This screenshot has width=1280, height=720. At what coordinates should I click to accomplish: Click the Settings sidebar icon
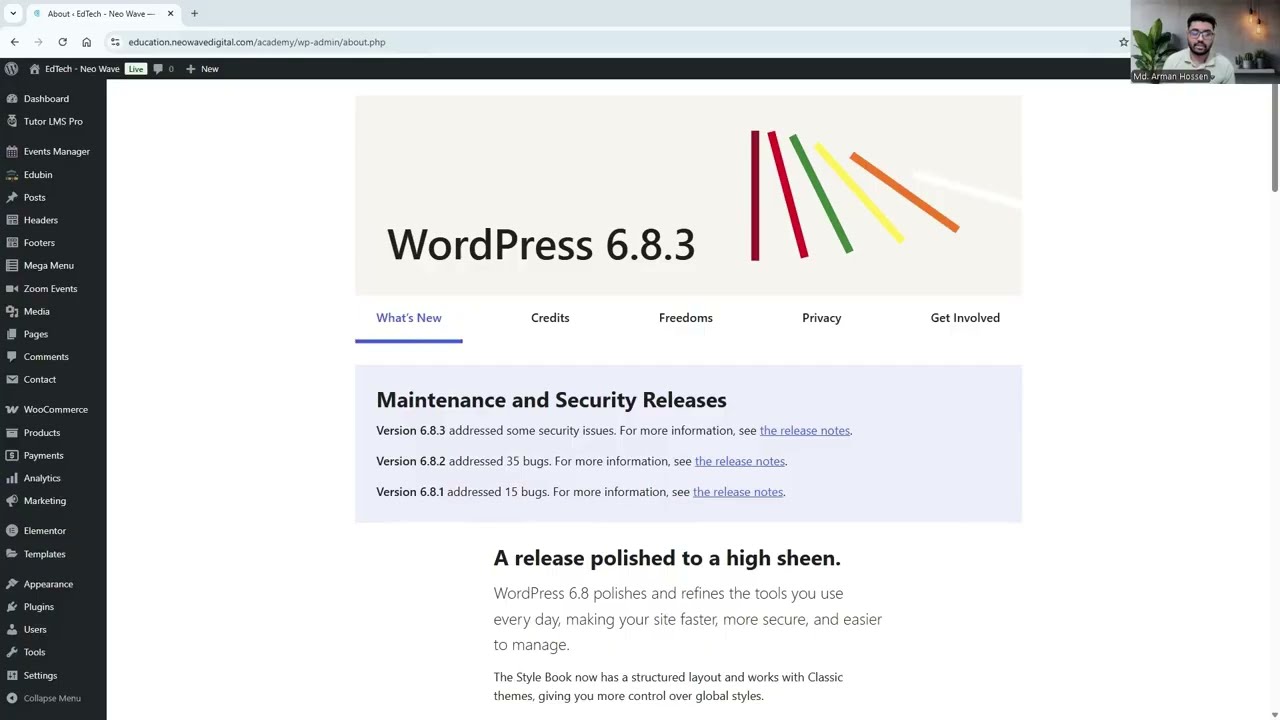click(x=12, y=676)
